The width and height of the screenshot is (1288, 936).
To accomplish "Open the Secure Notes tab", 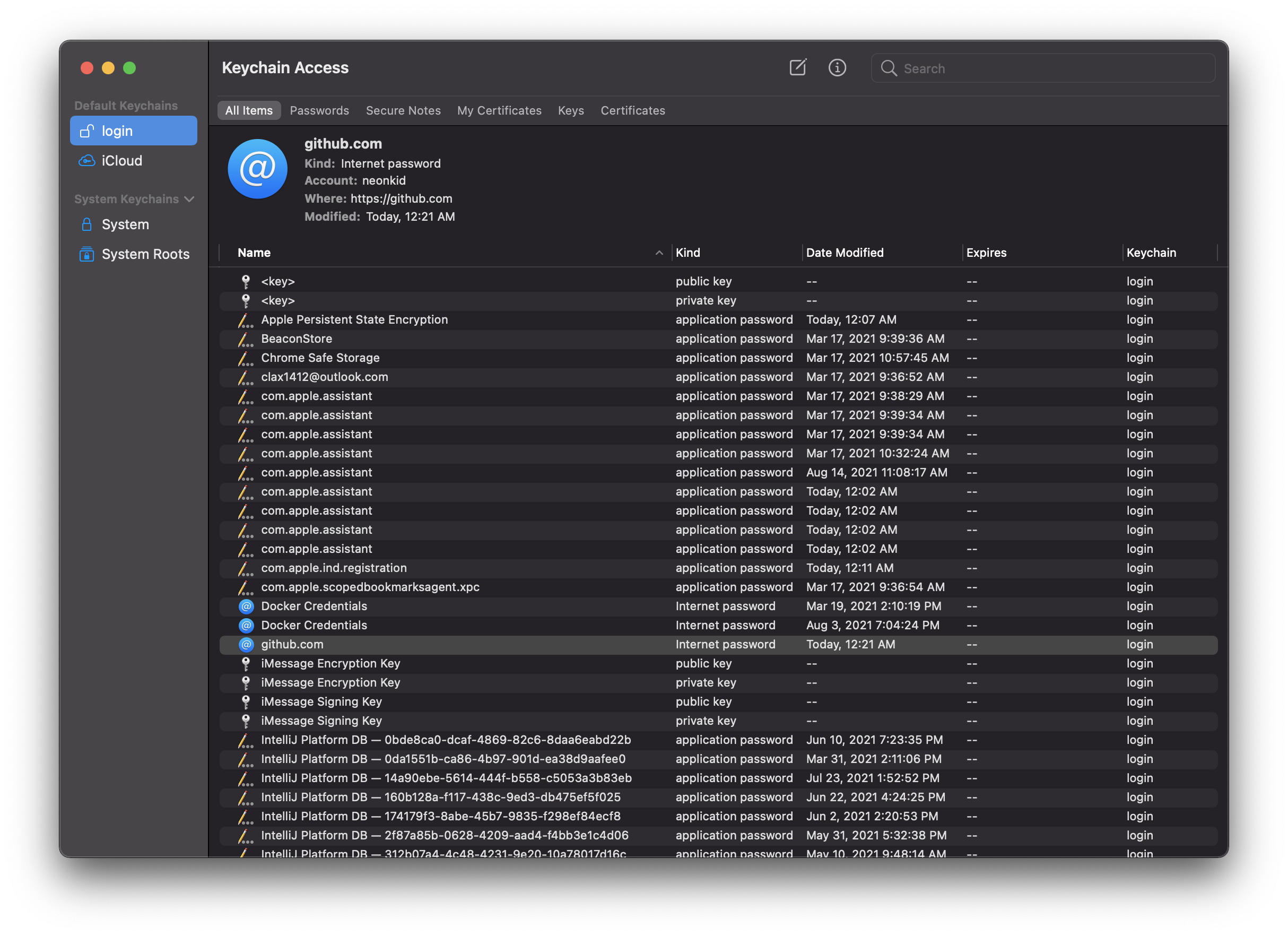I will [403, 111].
